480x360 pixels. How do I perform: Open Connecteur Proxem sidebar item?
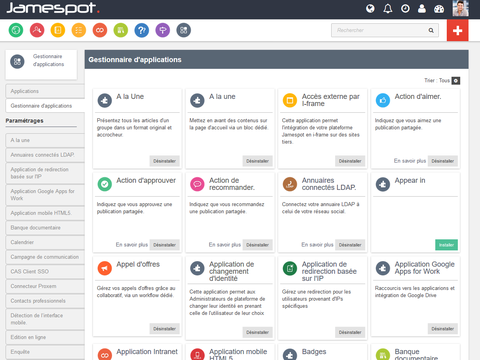tap(45, 286)
